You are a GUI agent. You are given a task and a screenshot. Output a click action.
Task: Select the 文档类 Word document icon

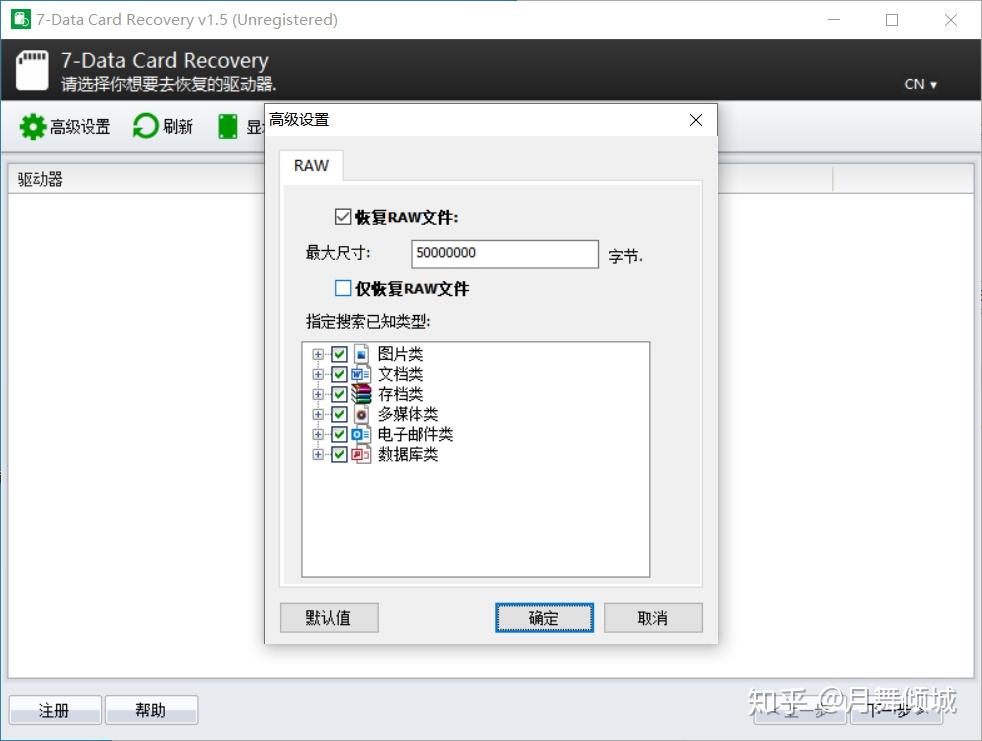coord(361,374)
